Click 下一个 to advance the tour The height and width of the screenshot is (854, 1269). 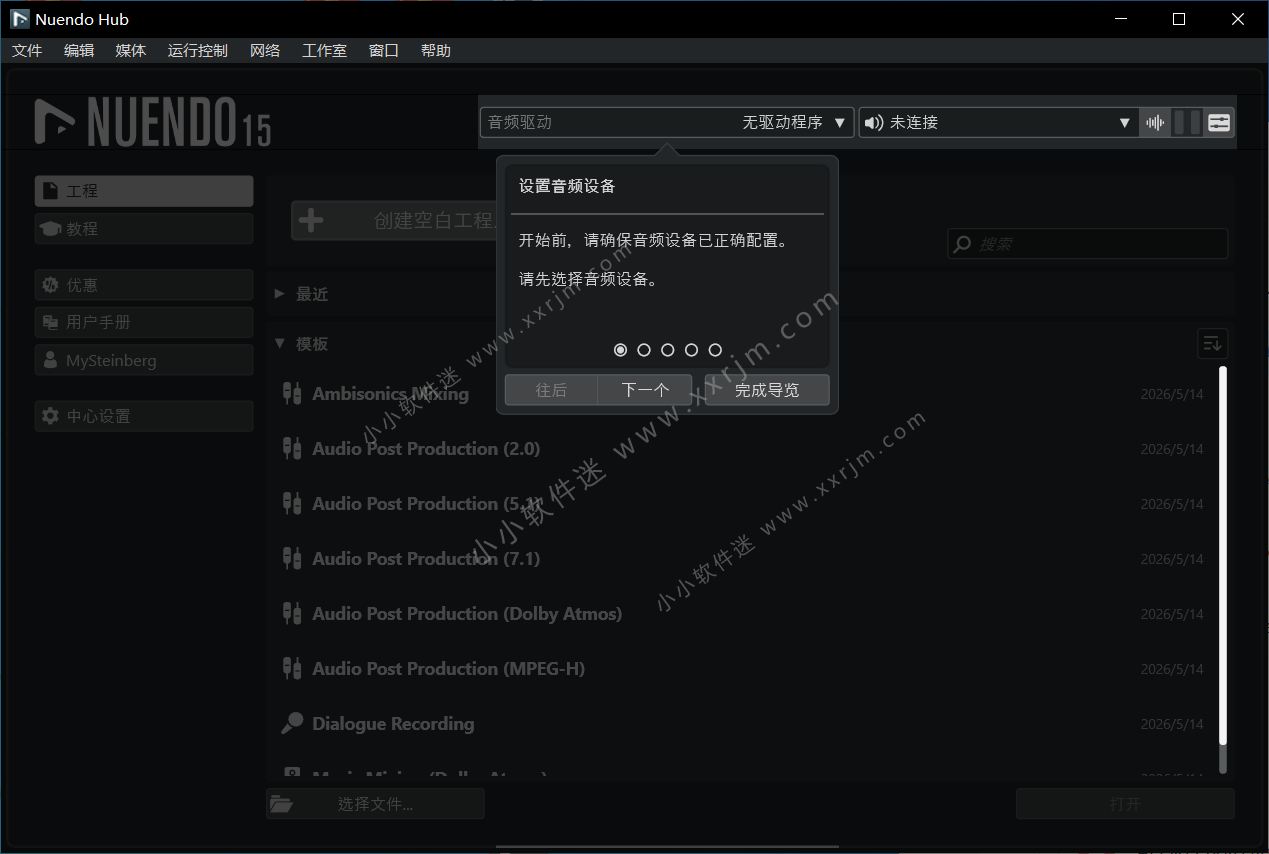[645, 390]
